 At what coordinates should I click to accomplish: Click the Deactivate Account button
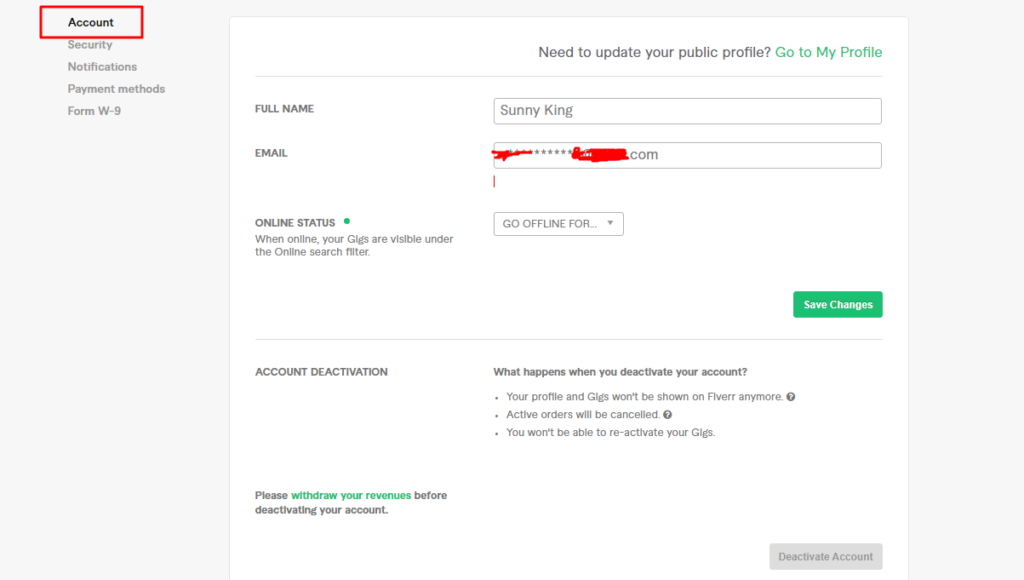coord(825,556)
